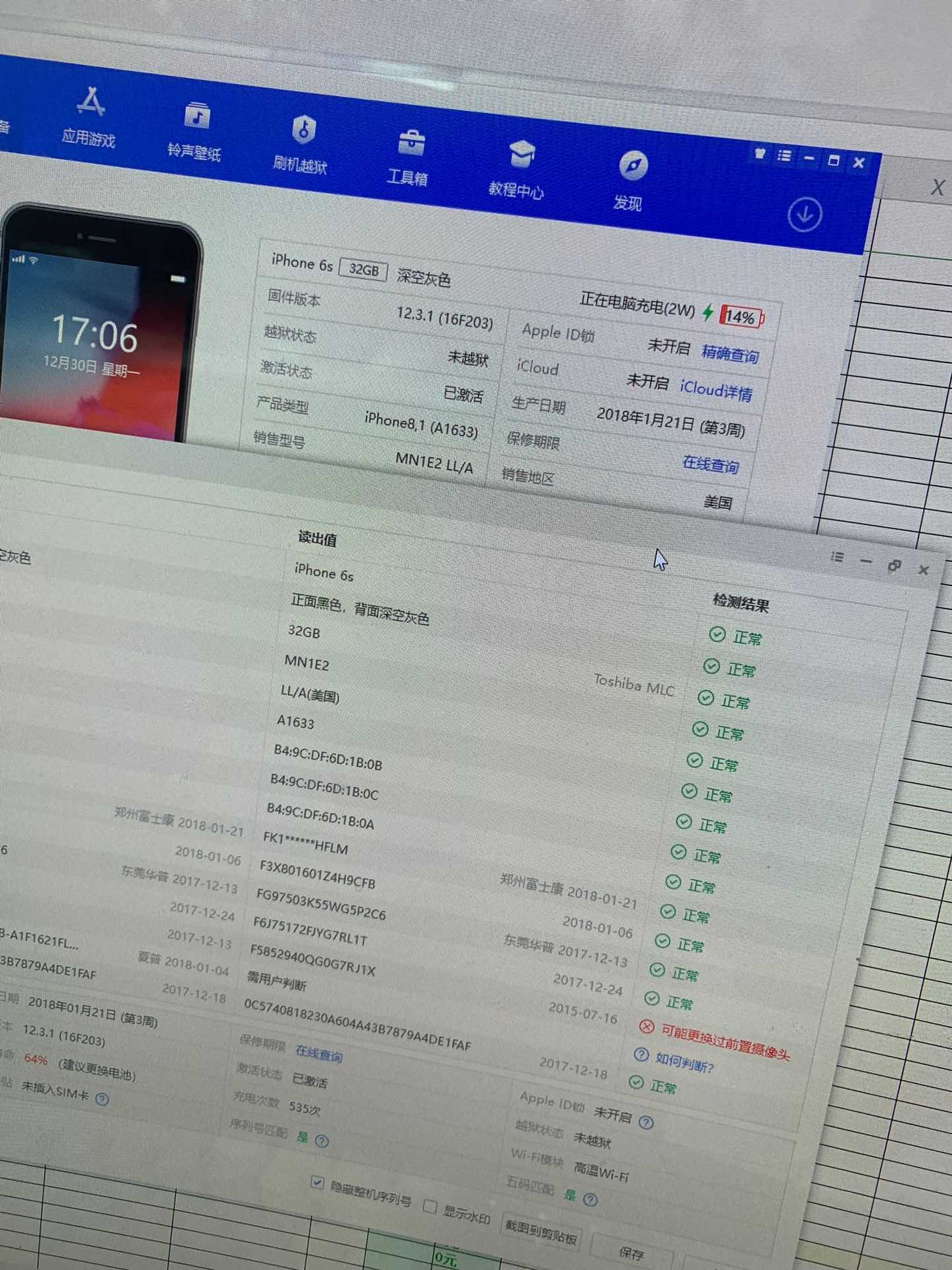Click the help icon next to 序列号匹配
Viewport: 952px width, 1270px height.
click(x=322, y=1140)
